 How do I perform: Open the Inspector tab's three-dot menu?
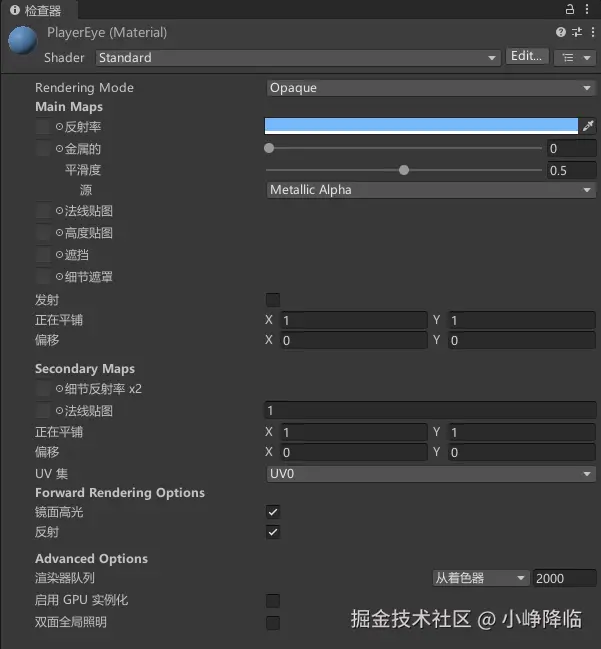587,9
